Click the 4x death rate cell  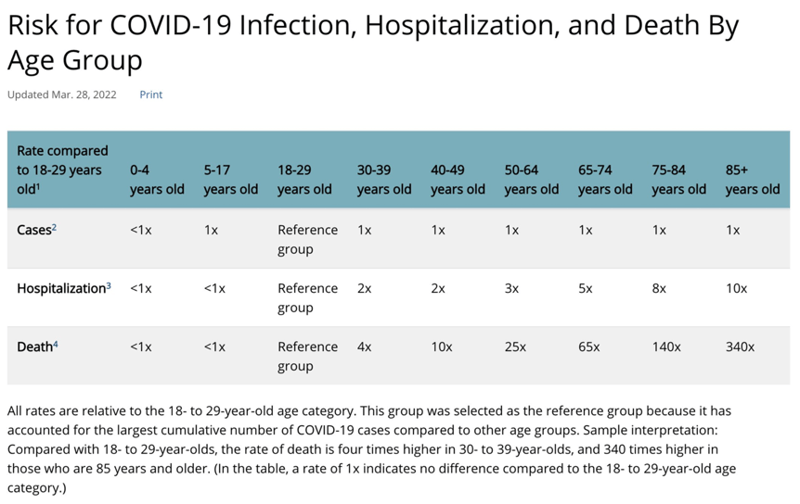point(364,347)
